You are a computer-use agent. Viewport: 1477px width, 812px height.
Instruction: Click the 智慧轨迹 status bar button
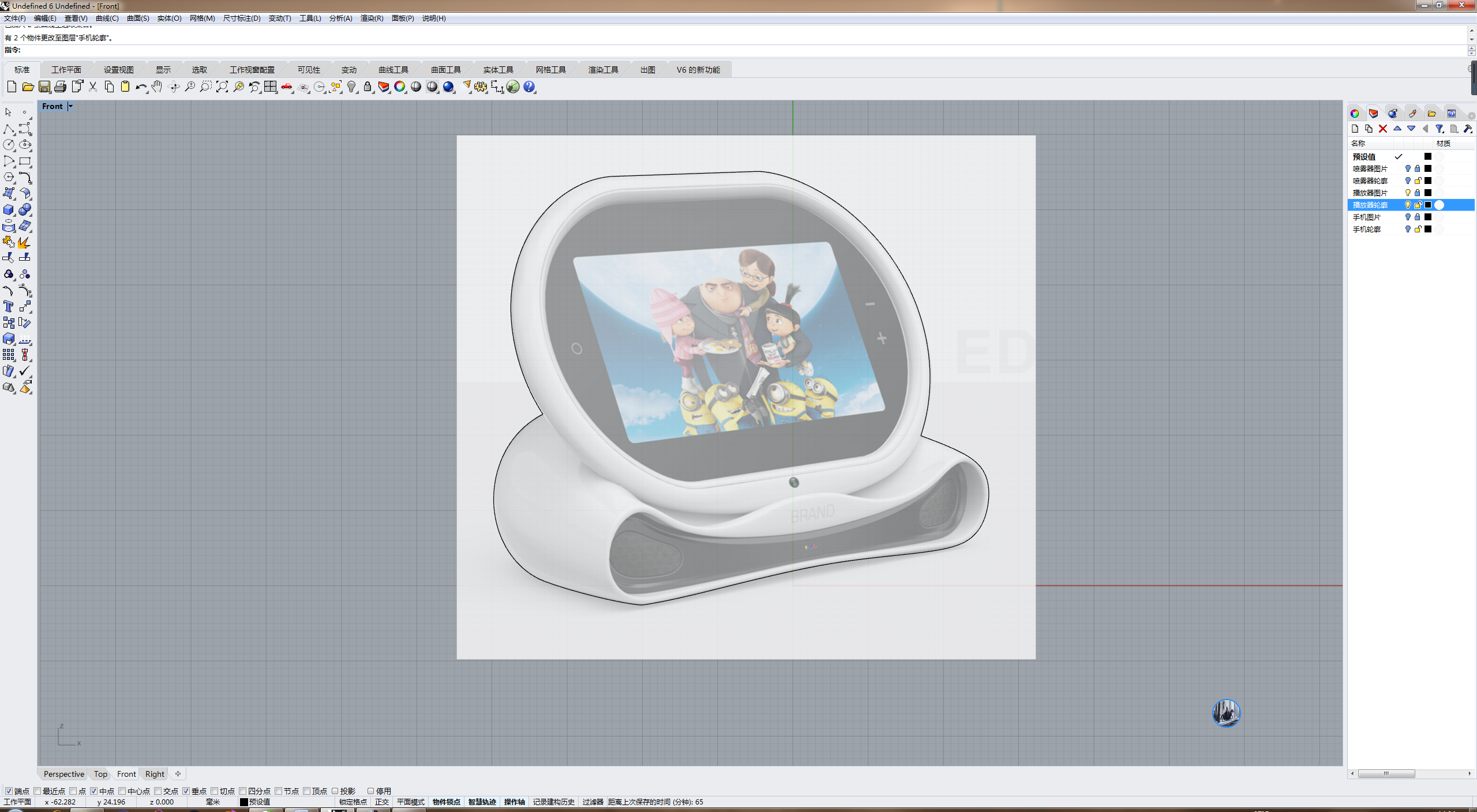point(482,802)
